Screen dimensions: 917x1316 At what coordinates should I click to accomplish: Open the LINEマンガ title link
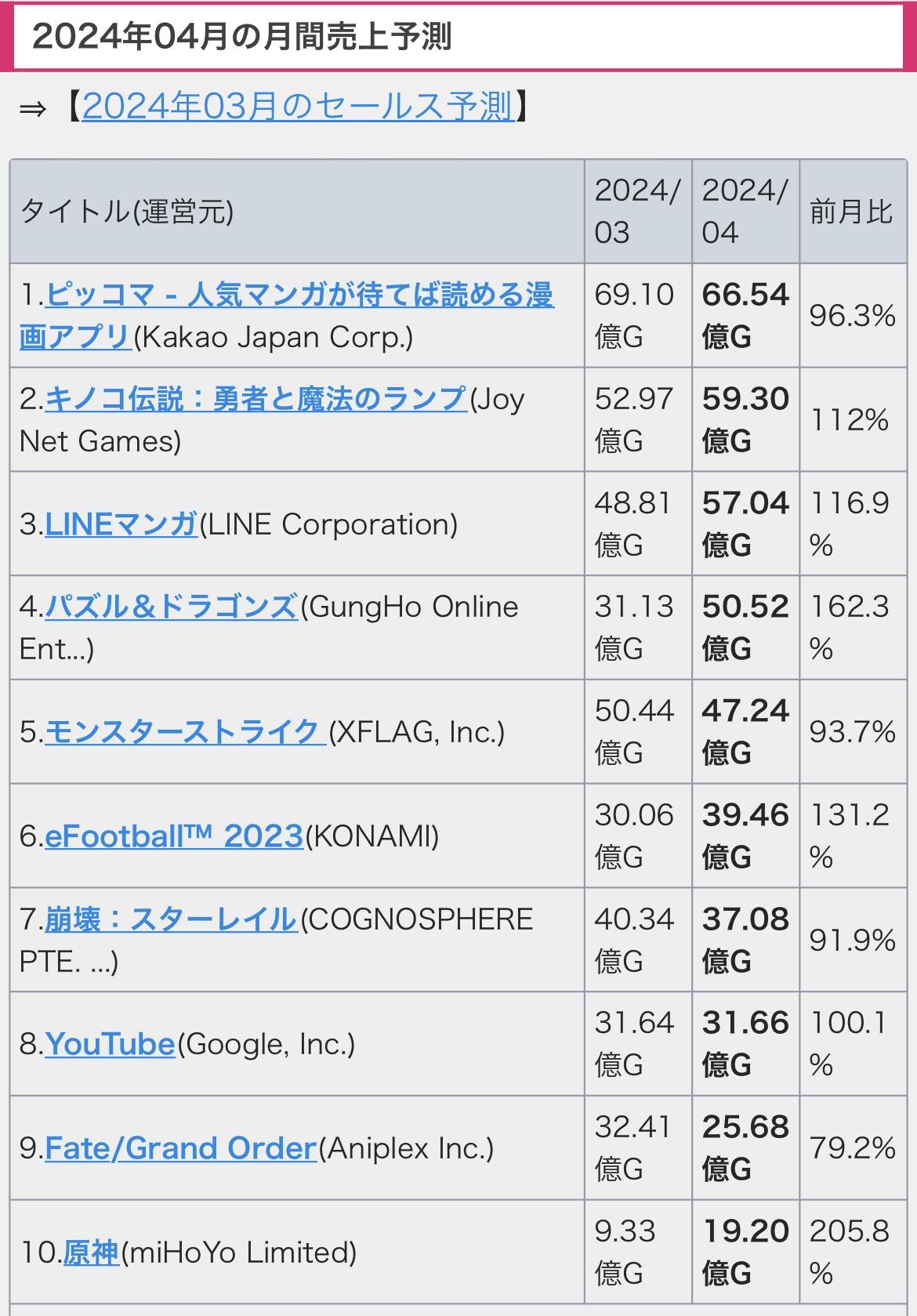point(121,524)
